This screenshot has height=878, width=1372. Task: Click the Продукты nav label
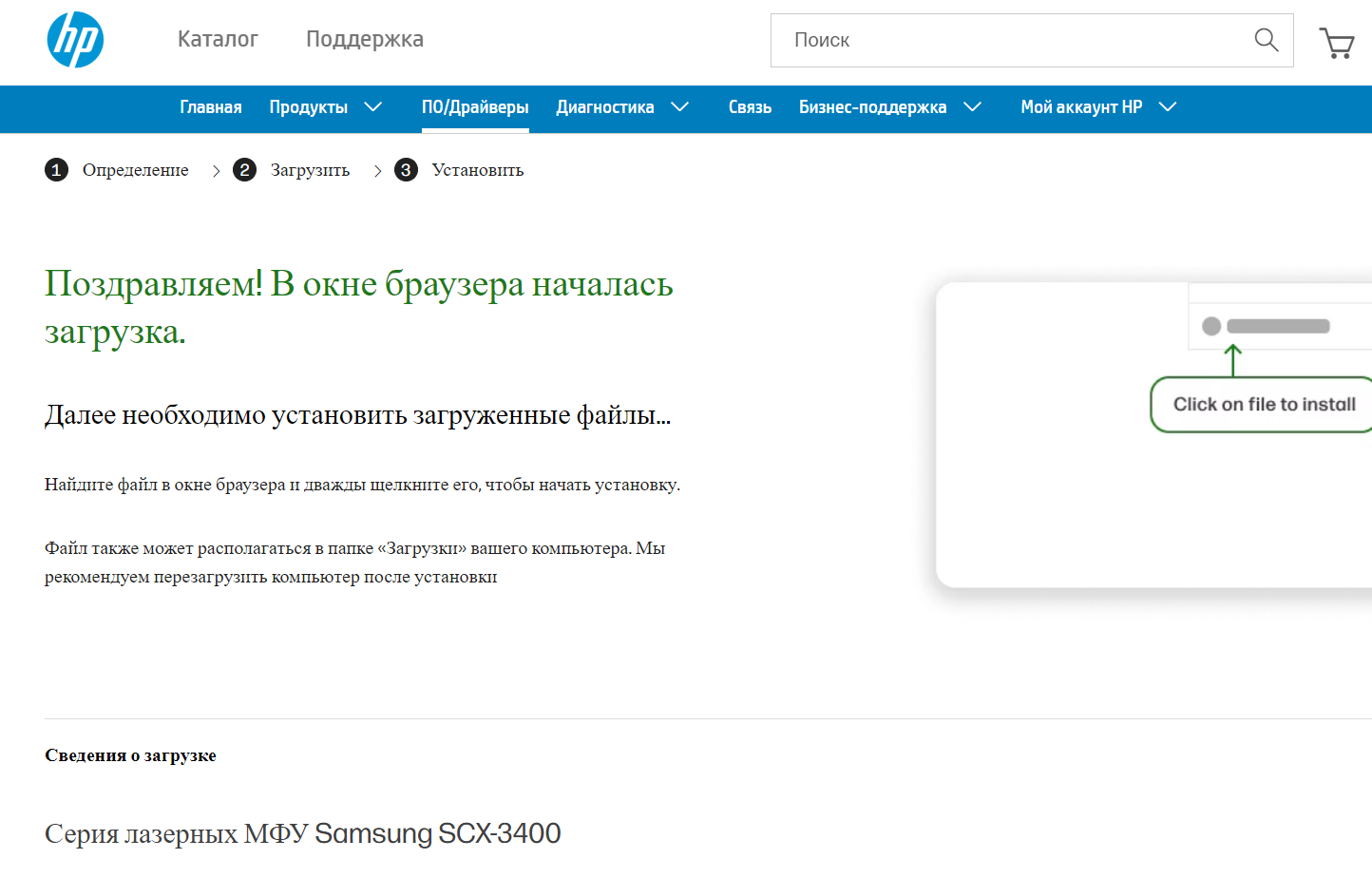tap(309, 107)
